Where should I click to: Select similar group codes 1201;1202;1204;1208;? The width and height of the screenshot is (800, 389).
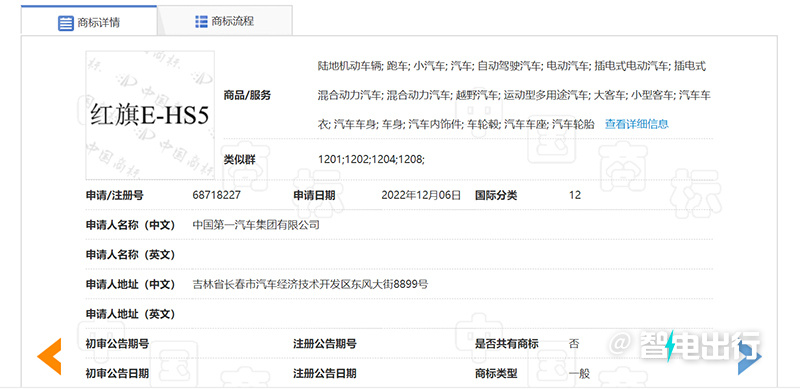coord(371,160)
